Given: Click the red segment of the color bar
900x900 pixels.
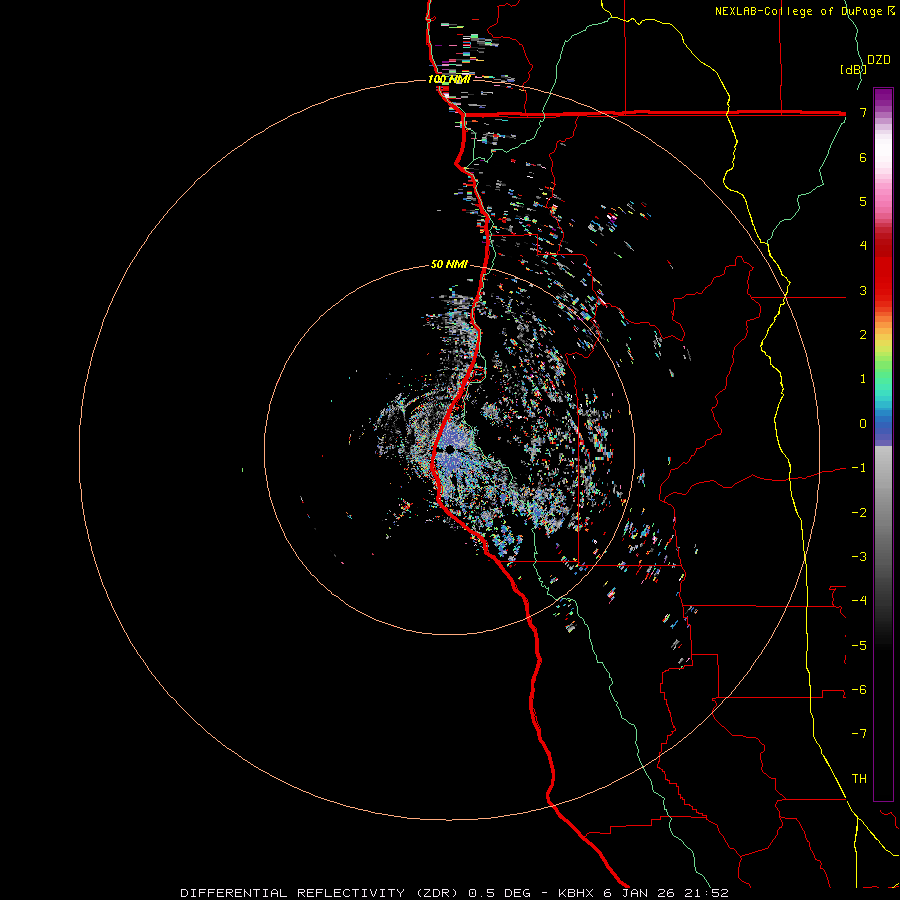Looking at the screenshot, I should point(883,264).
